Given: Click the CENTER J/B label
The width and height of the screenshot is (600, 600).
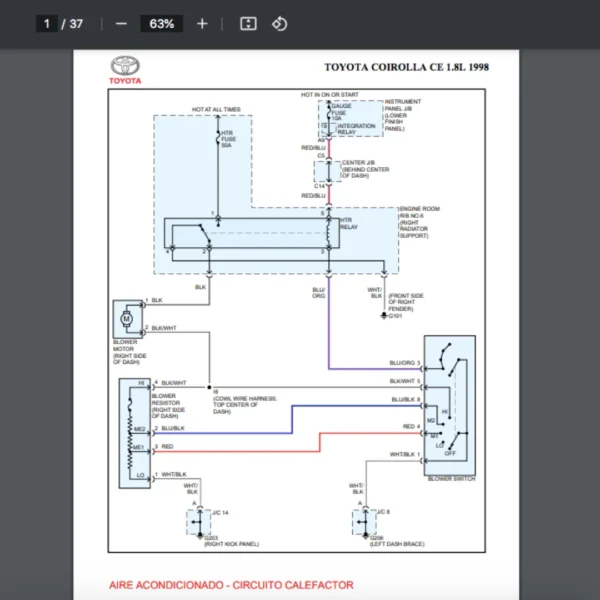Looking at the screenshot, I should coord(358,163).
